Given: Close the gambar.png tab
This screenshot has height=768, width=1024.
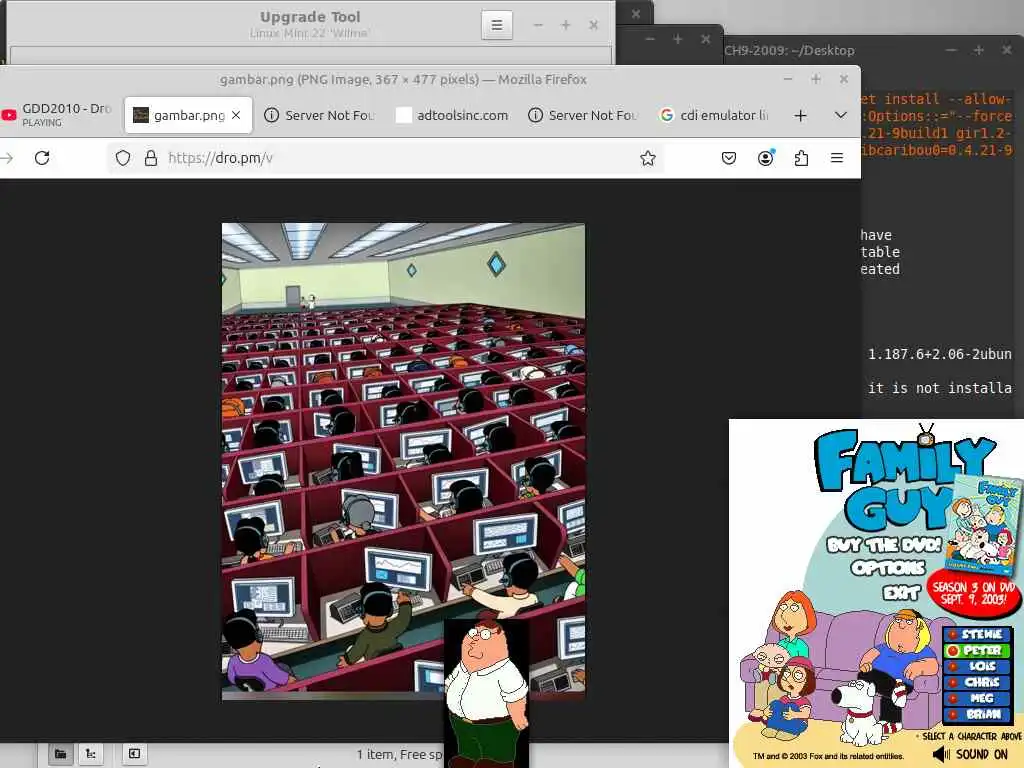Looking at the screenshot, I should 236,115.
